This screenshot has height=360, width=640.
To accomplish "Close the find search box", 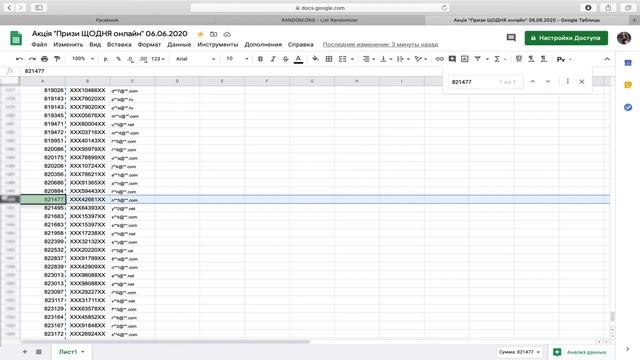I will point(582,82).
